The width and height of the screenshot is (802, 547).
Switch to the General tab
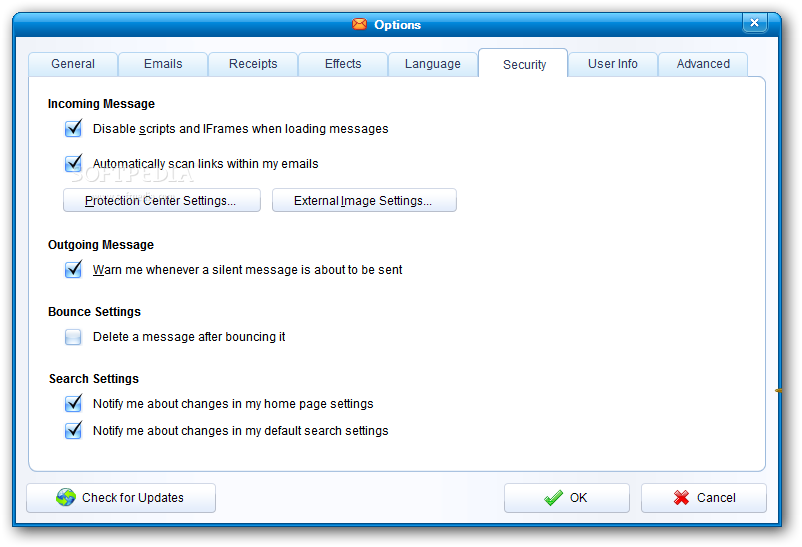pos(73,64)
